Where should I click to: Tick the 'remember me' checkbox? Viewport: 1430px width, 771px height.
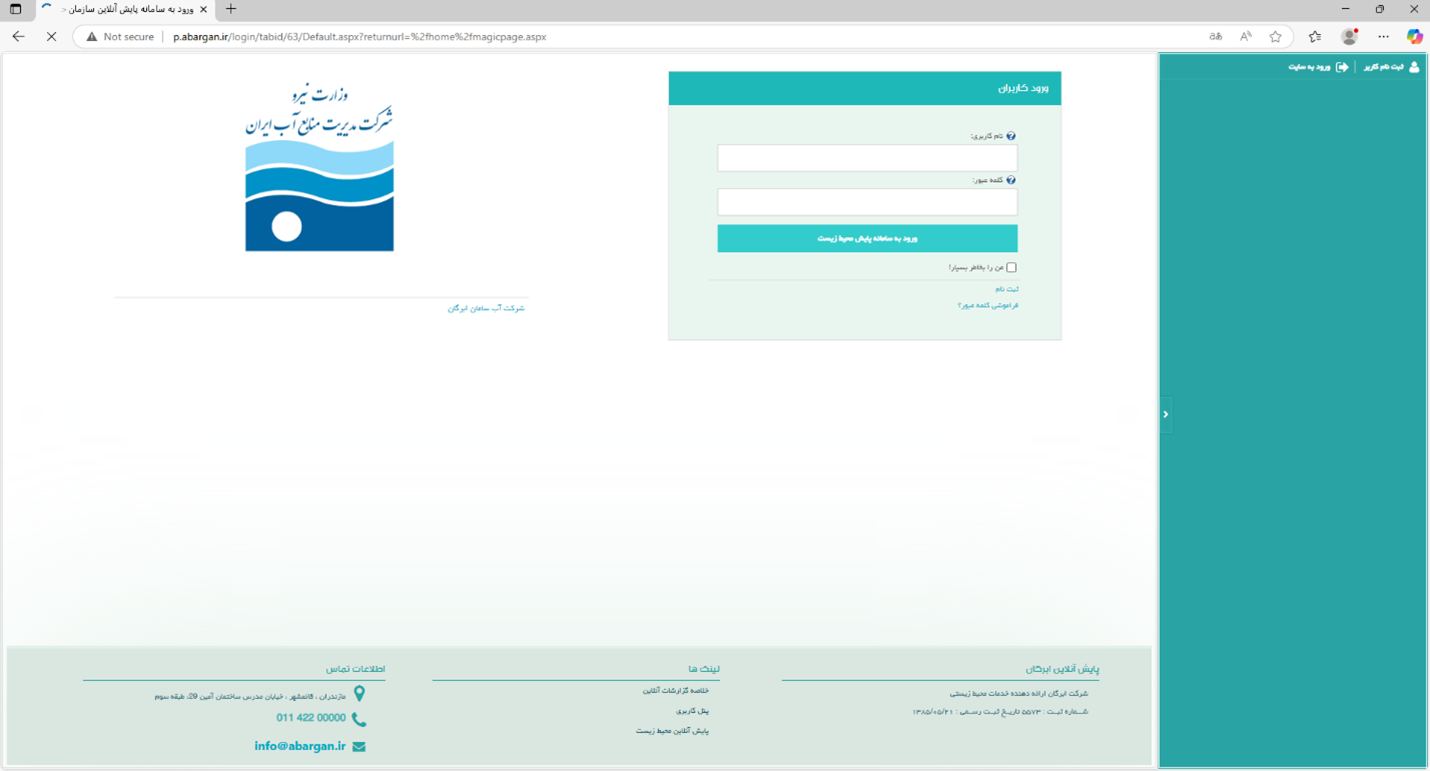tap(1011, 268)
